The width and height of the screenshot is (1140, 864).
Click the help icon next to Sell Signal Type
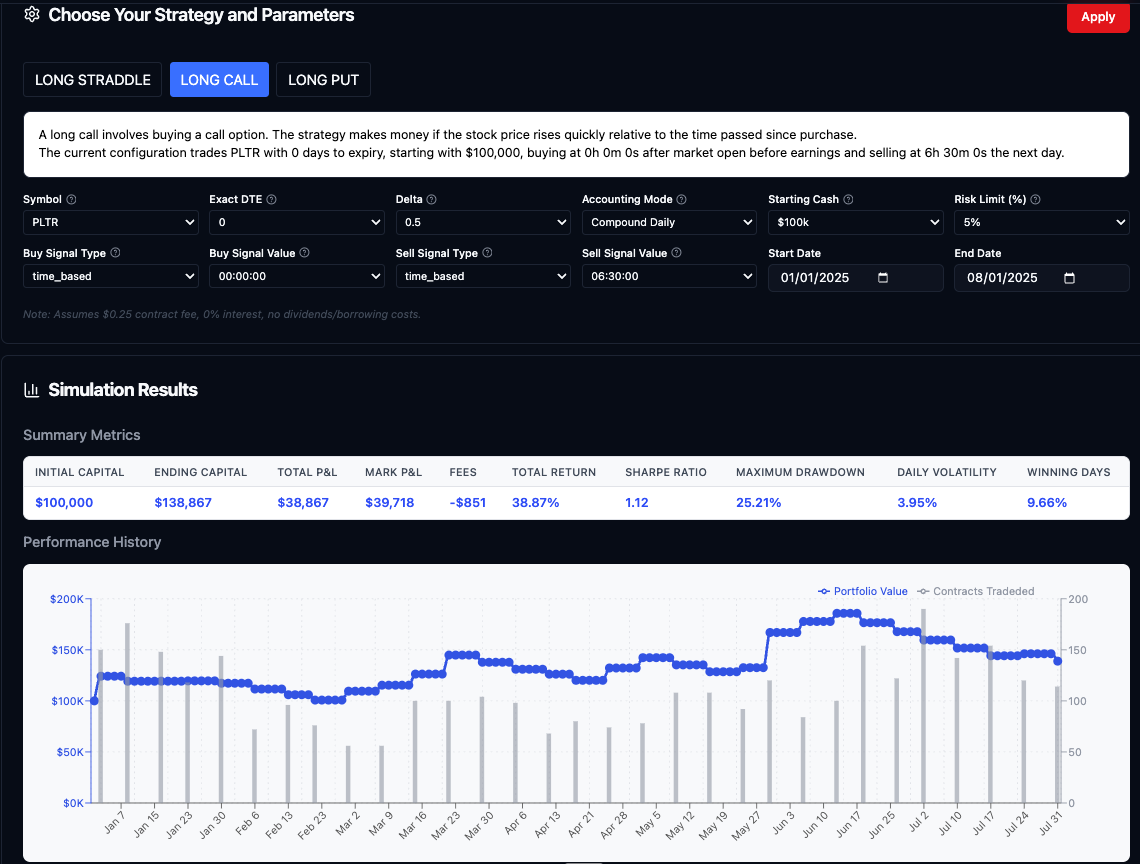click(485, 253)
